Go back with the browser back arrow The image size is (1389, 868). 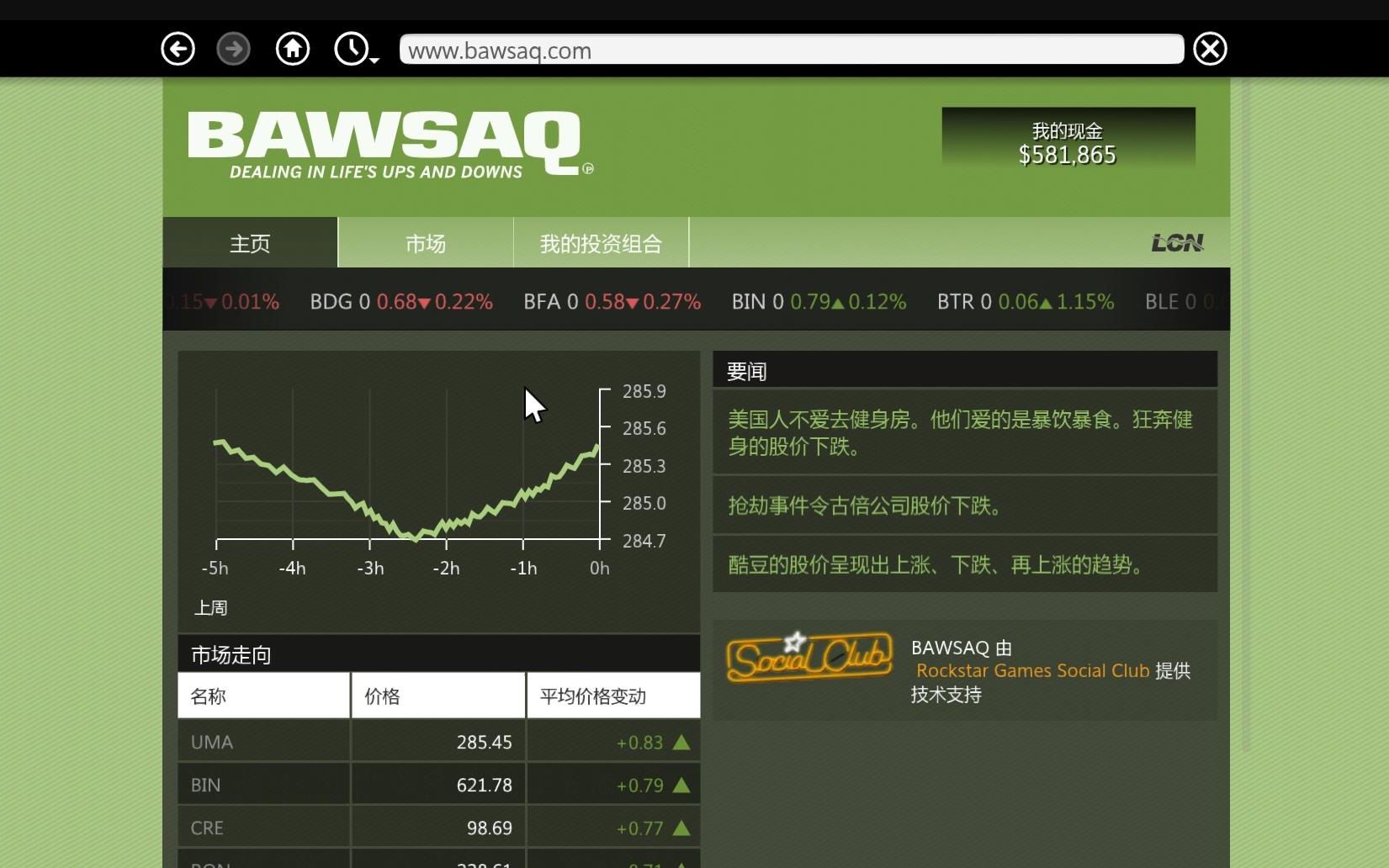(178, 49)
